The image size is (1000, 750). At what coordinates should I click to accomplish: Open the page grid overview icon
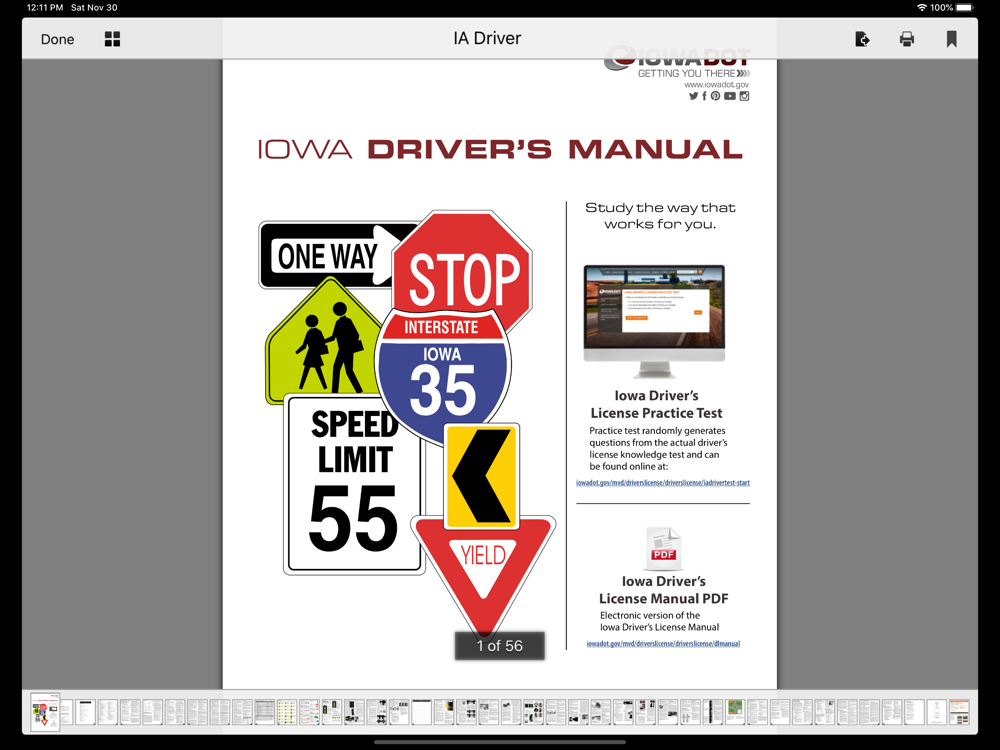coord(112,39)
